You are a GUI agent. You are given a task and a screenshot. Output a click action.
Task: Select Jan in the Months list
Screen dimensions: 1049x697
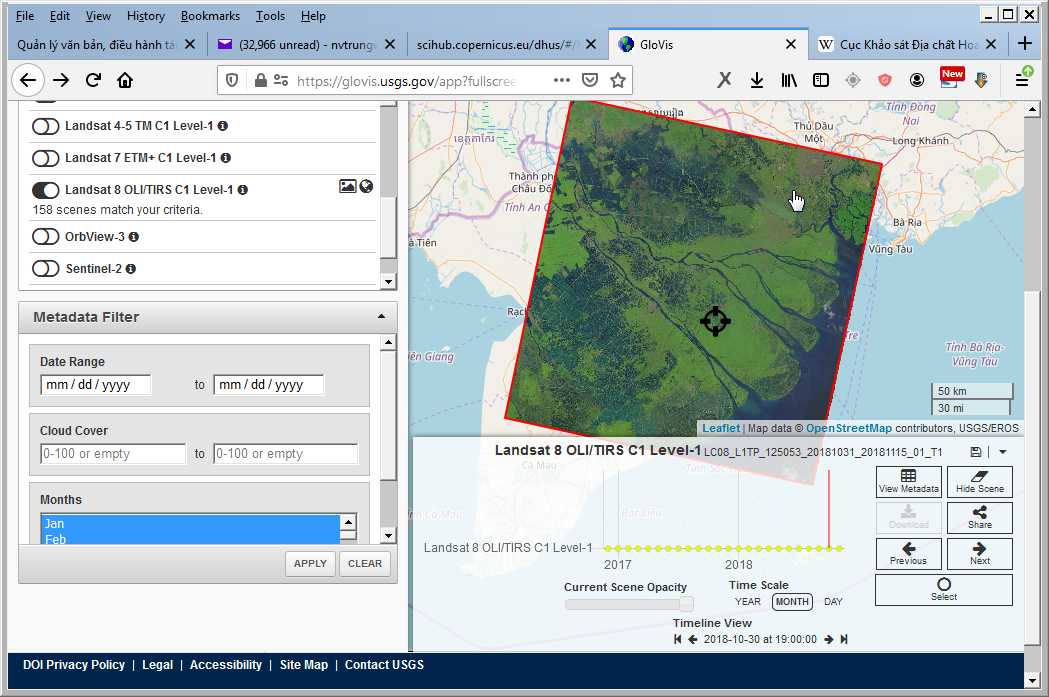coord(191,523)
